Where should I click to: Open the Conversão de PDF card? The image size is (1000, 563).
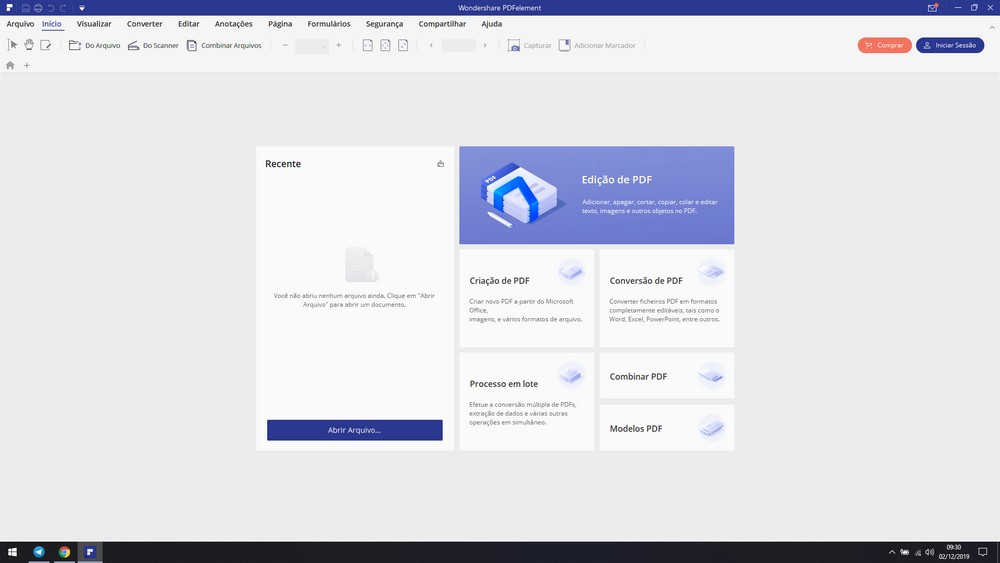tap(666, 298)
